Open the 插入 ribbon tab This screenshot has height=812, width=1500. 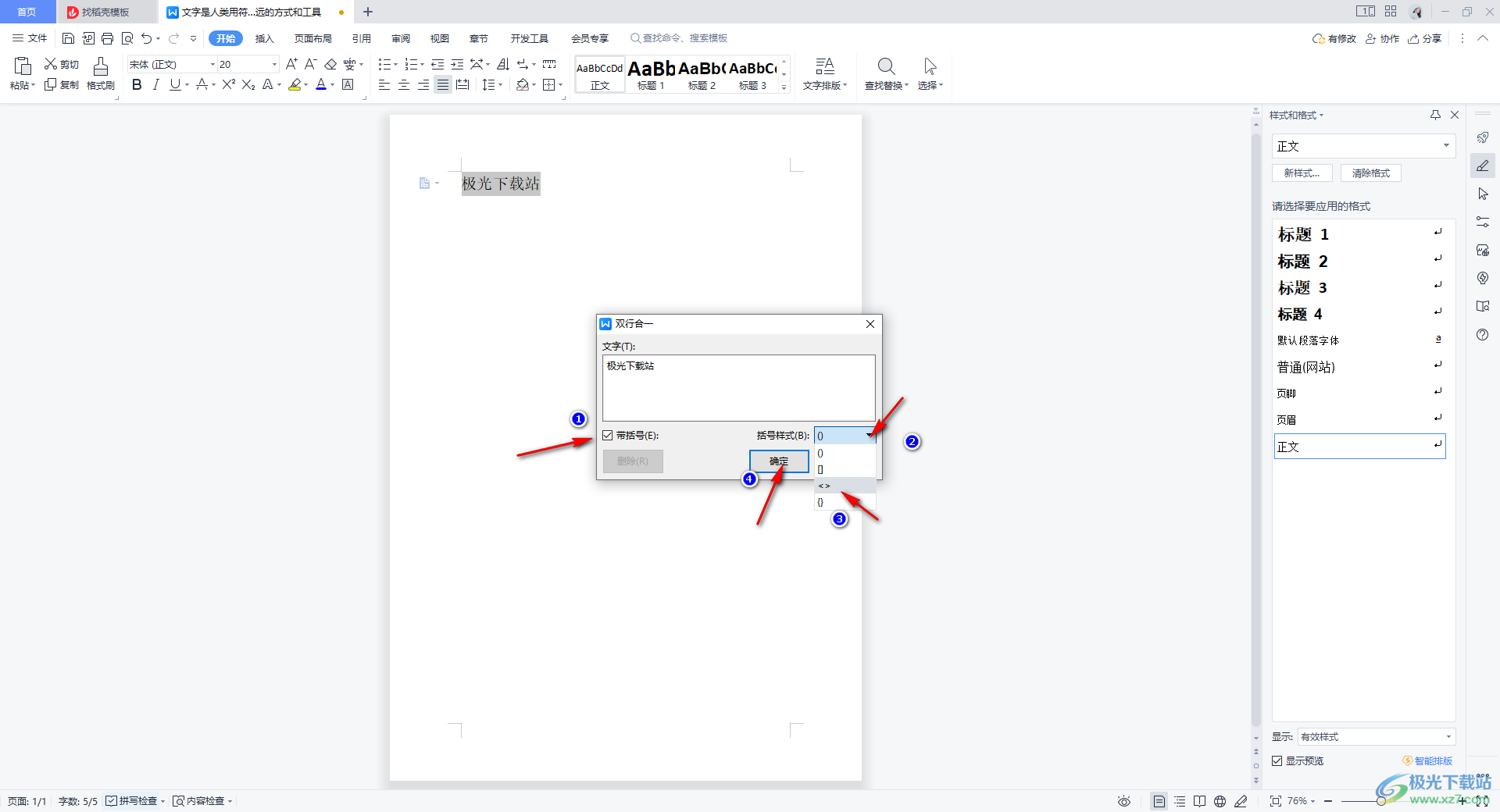(x=265, y=38)
